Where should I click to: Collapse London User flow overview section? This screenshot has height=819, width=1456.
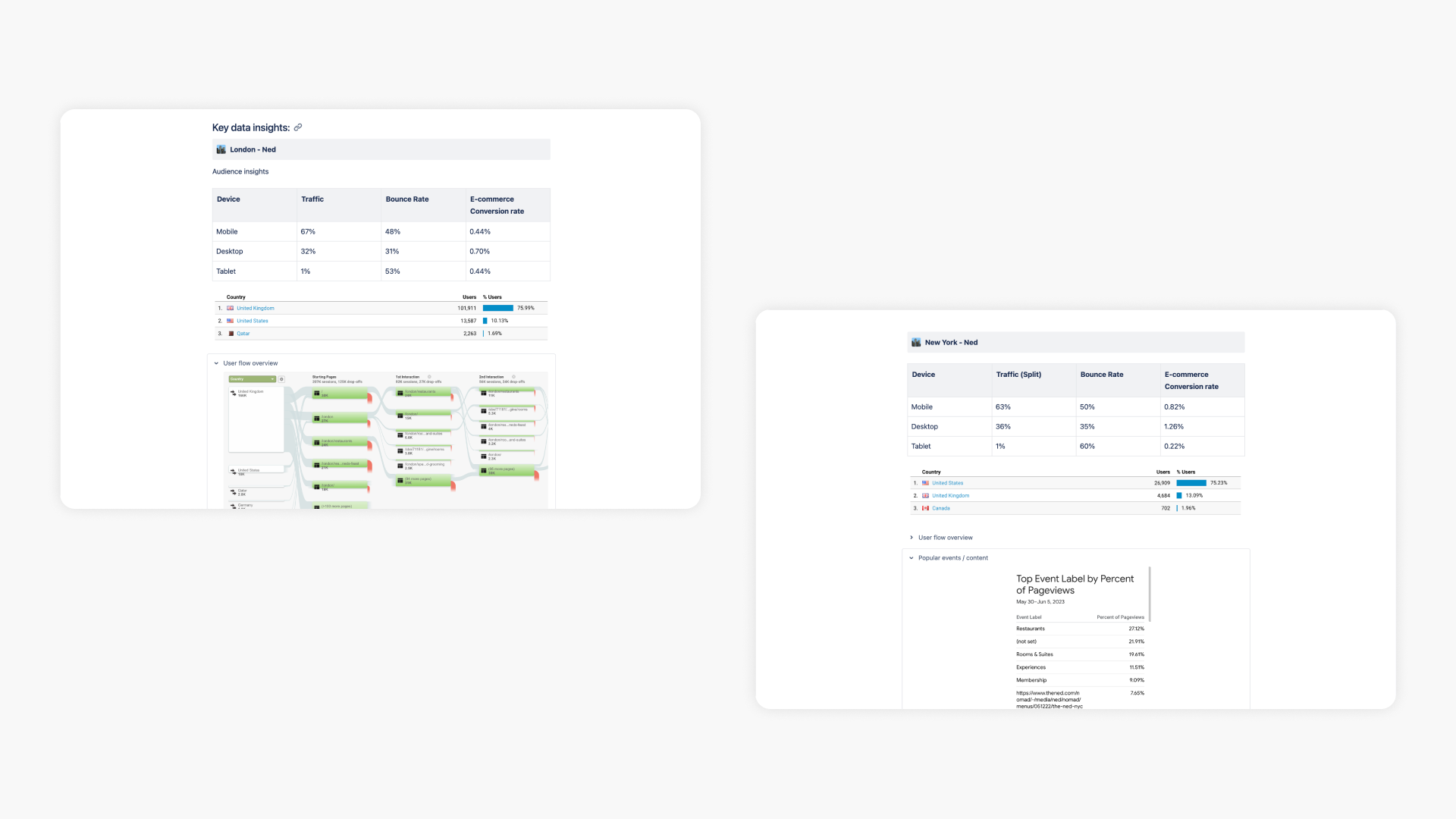pos(216,363)
